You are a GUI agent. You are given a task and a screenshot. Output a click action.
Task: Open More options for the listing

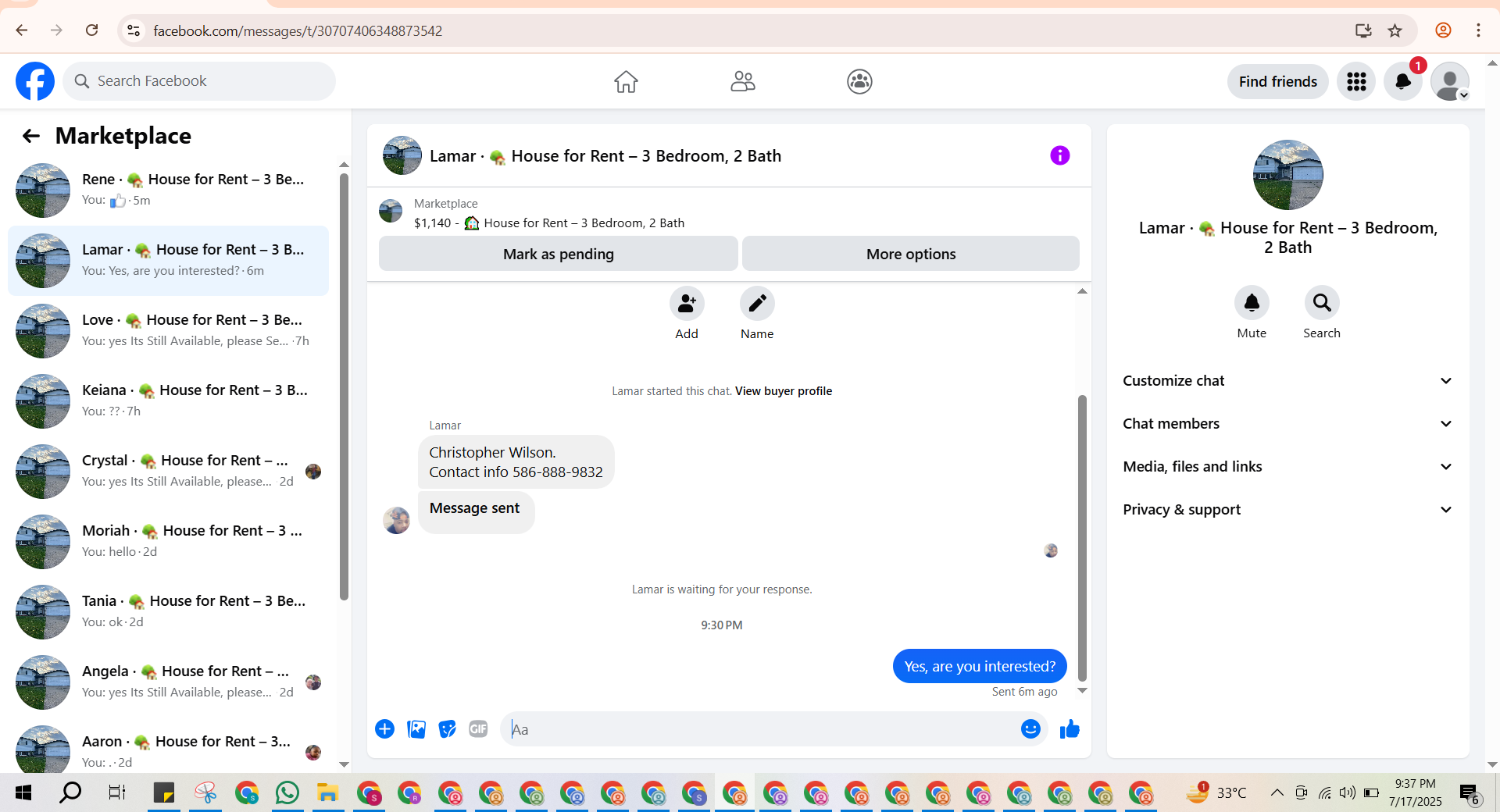[911, 254]
